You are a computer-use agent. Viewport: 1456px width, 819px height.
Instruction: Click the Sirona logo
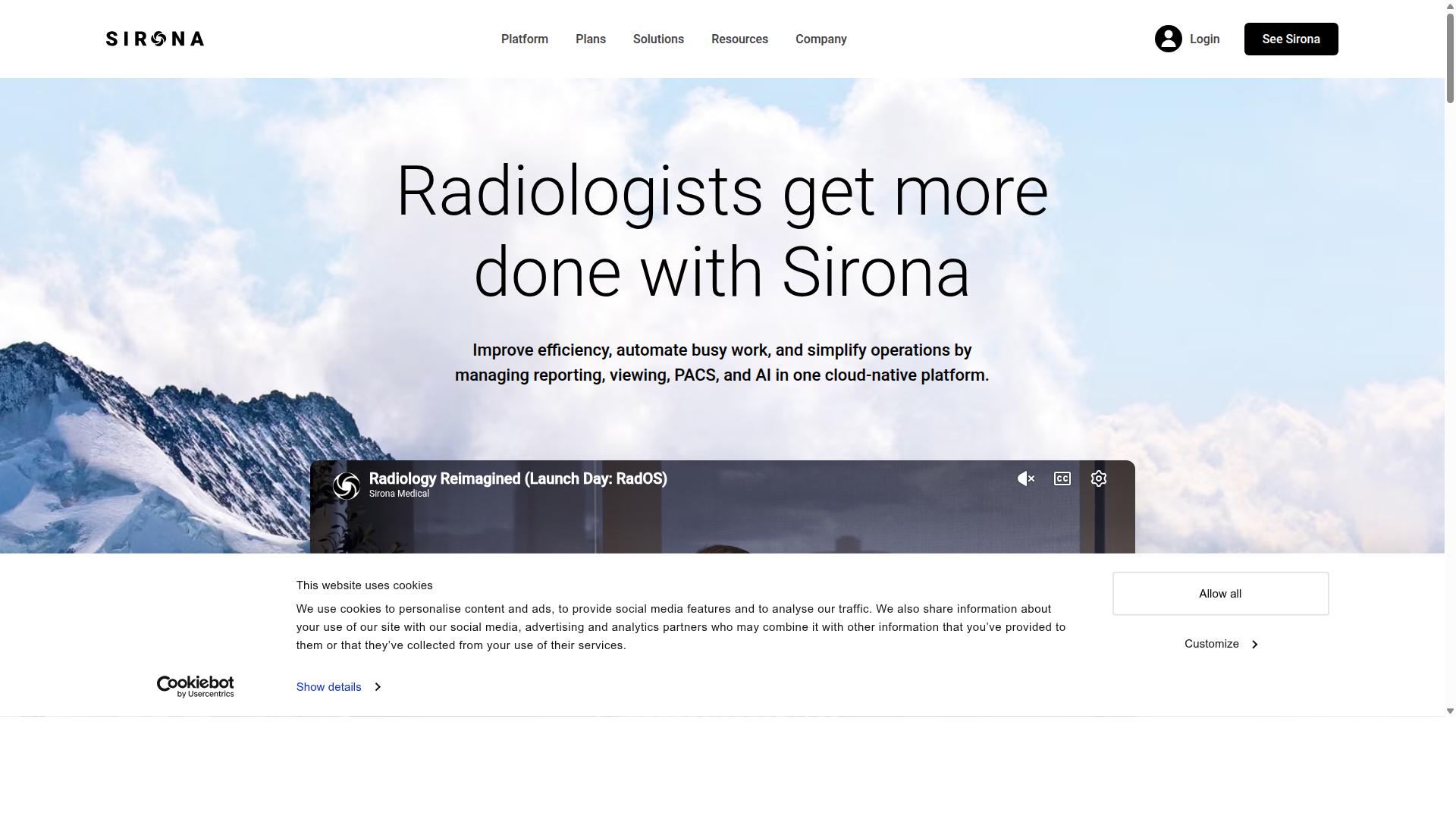[155, 39]
